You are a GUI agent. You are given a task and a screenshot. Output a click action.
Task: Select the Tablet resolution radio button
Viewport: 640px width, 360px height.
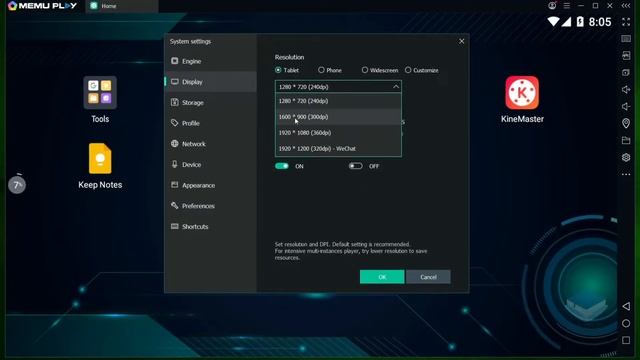[x=278, y=70]
